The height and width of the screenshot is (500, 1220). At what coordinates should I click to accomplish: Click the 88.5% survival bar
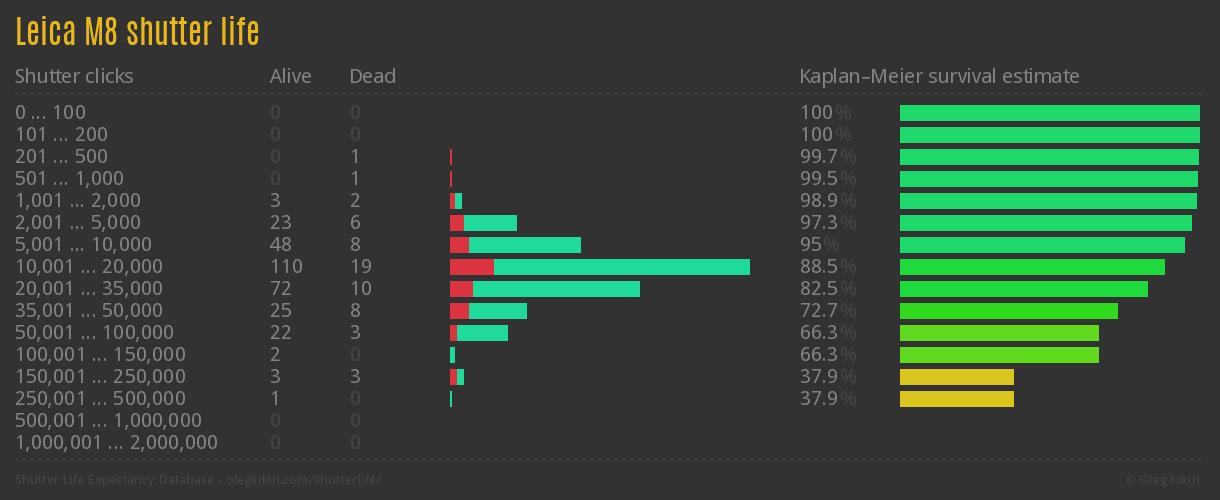(x=1032, y=267)
